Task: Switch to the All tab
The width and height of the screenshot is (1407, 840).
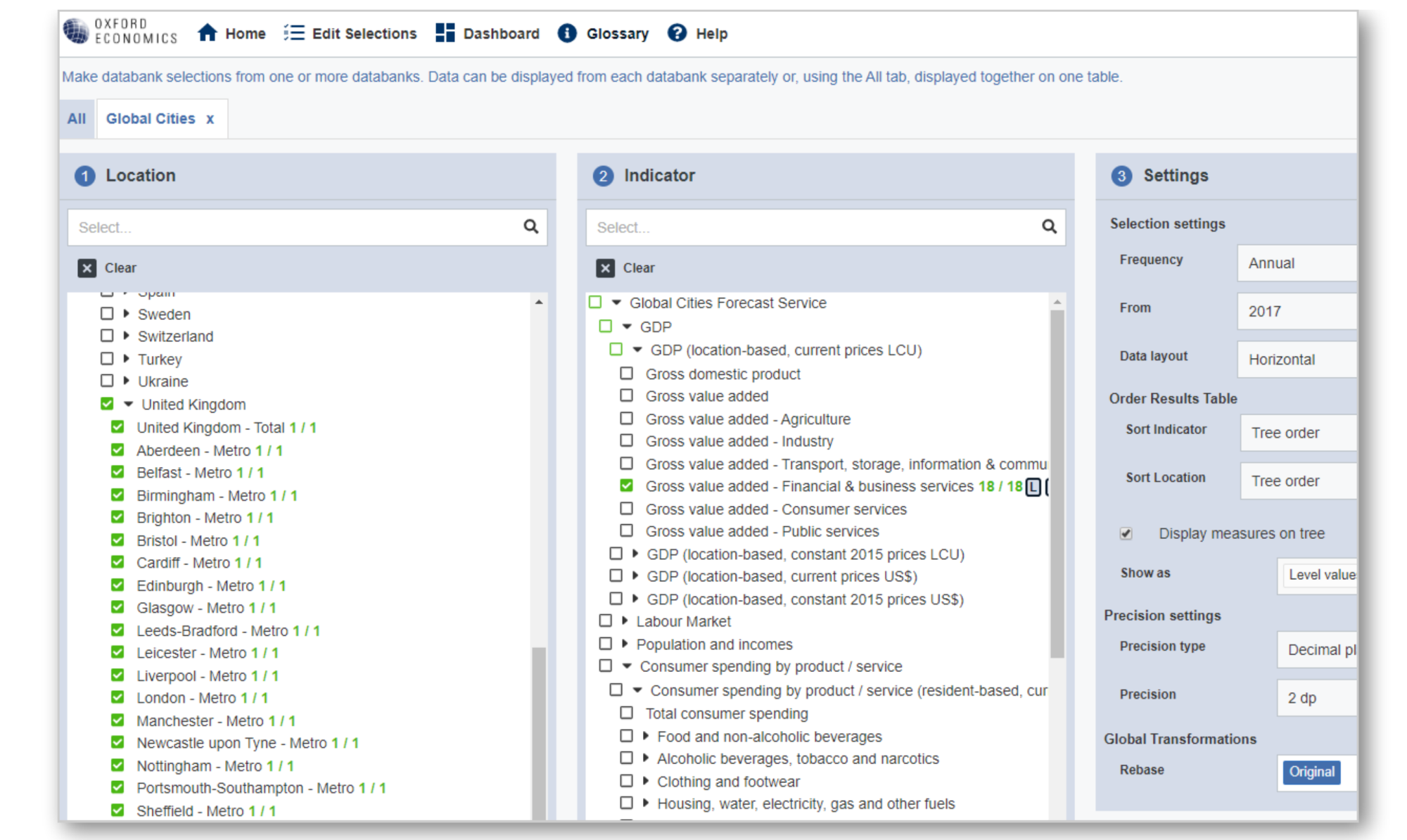Action: click(77, 119)
